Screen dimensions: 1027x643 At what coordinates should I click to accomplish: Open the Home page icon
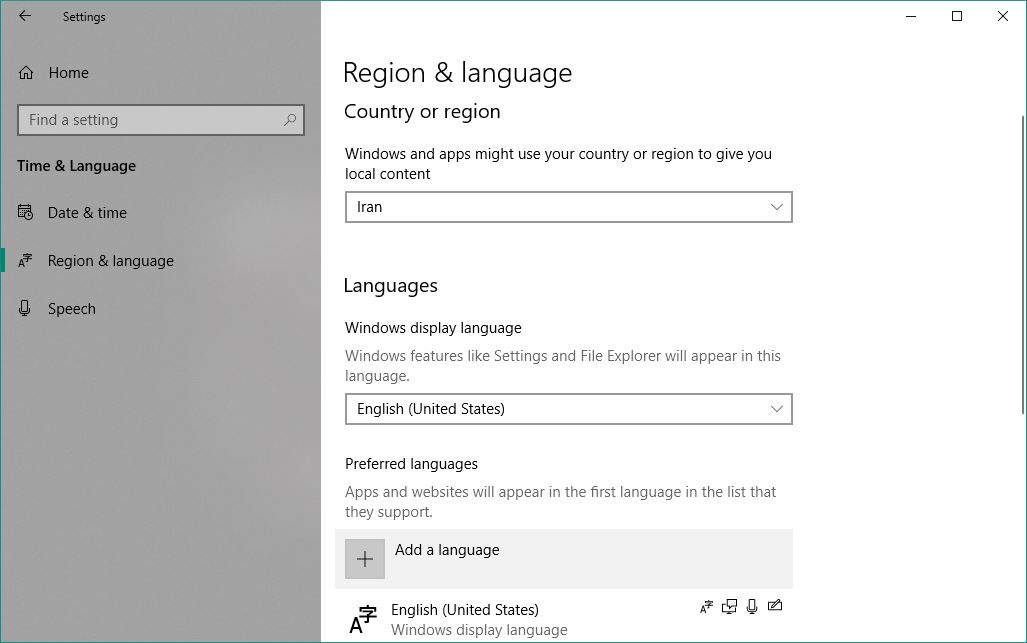click(x=26, y=73)
